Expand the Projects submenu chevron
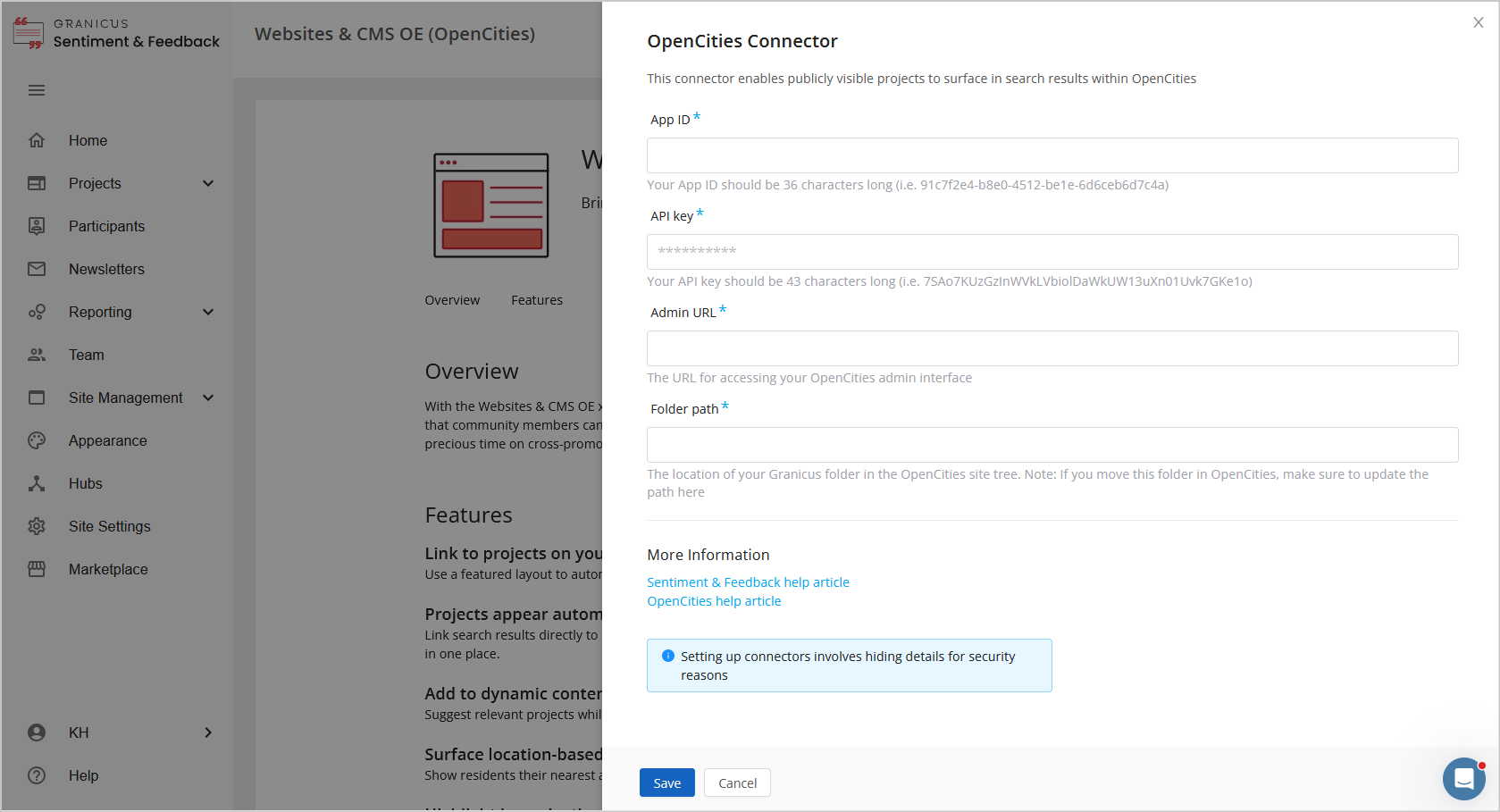The height and width of the screenshot is (812, 1500). point(208,183)
